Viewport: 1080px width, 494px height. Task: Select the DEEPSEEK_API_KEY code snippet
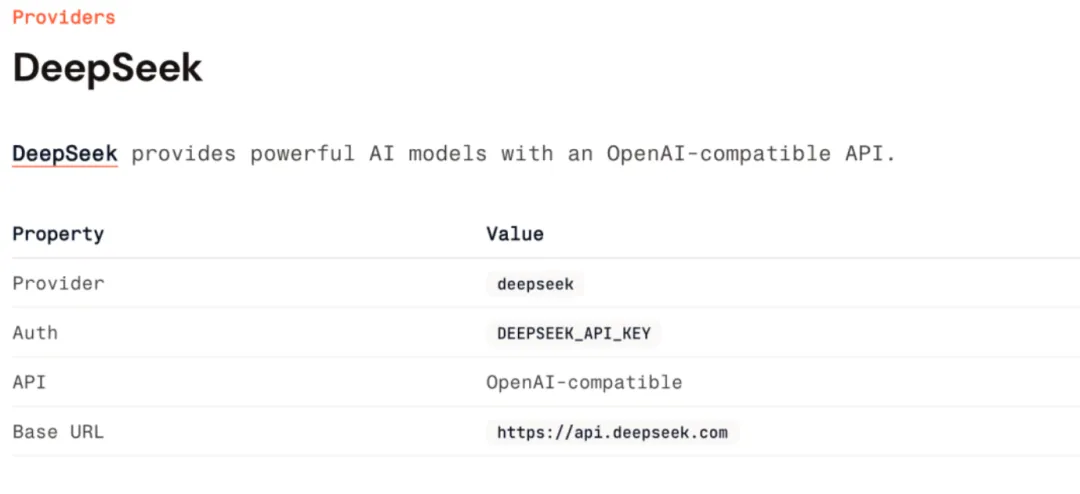tap(574, 333)
